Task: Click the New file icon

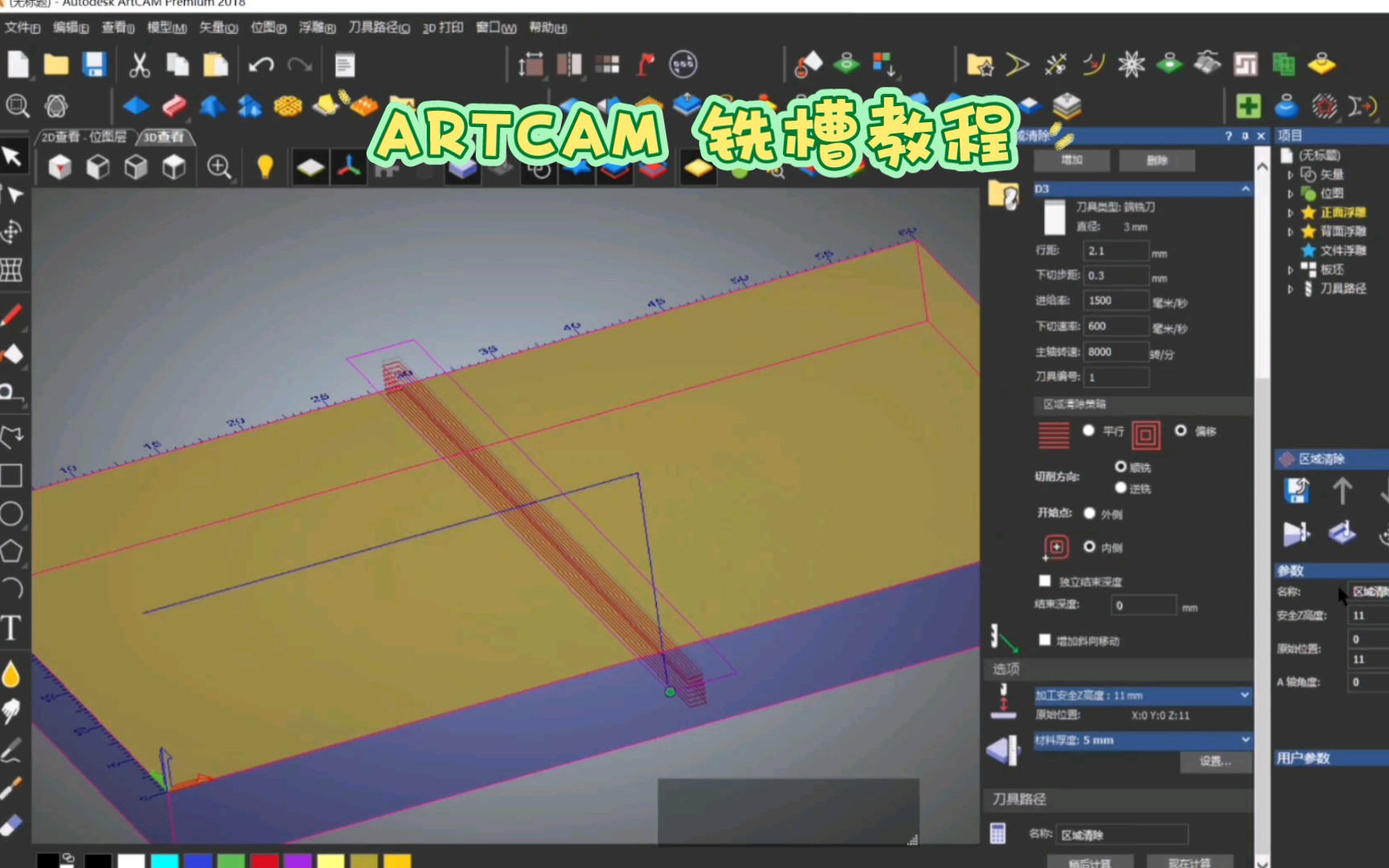Action: coord(18,64)
